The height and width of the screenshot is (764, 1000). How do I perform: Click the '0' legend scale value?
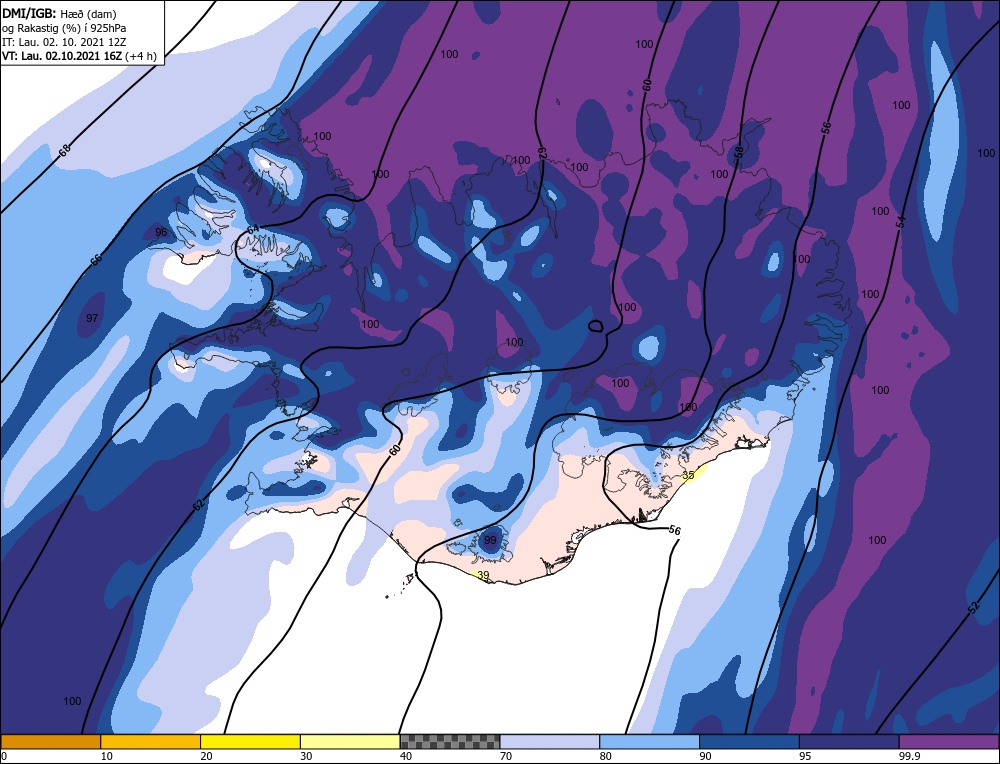[x=4, y=756]
